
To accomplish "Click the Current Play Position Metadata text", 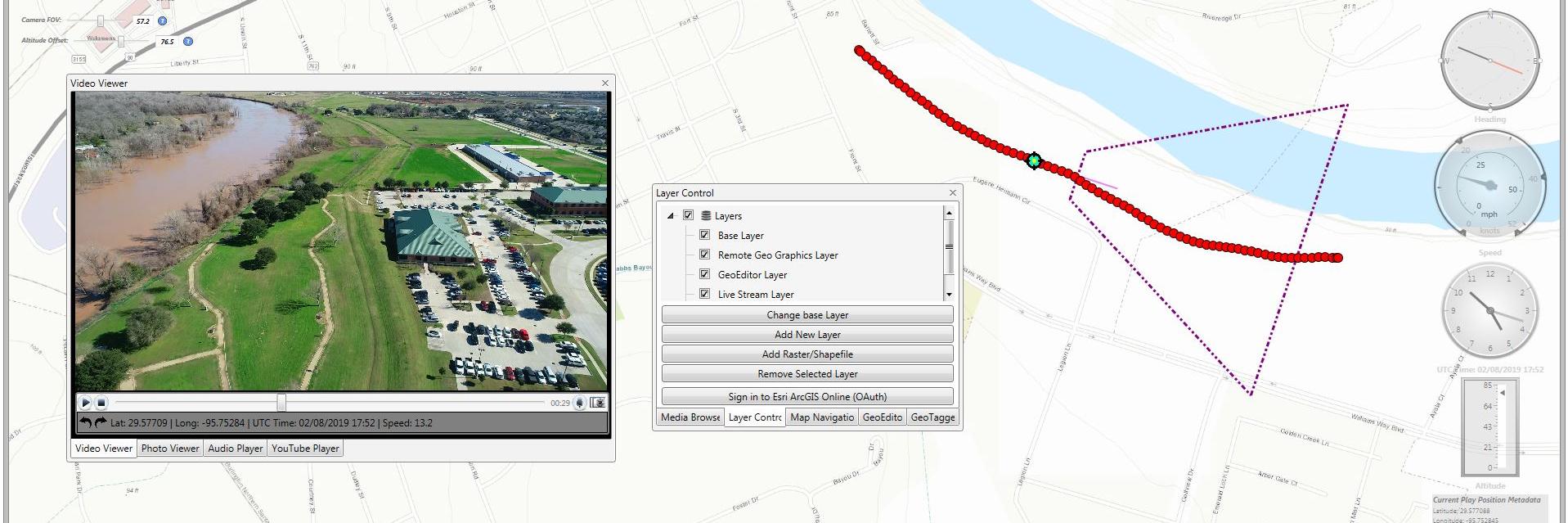I will [x=1486, y=499].
